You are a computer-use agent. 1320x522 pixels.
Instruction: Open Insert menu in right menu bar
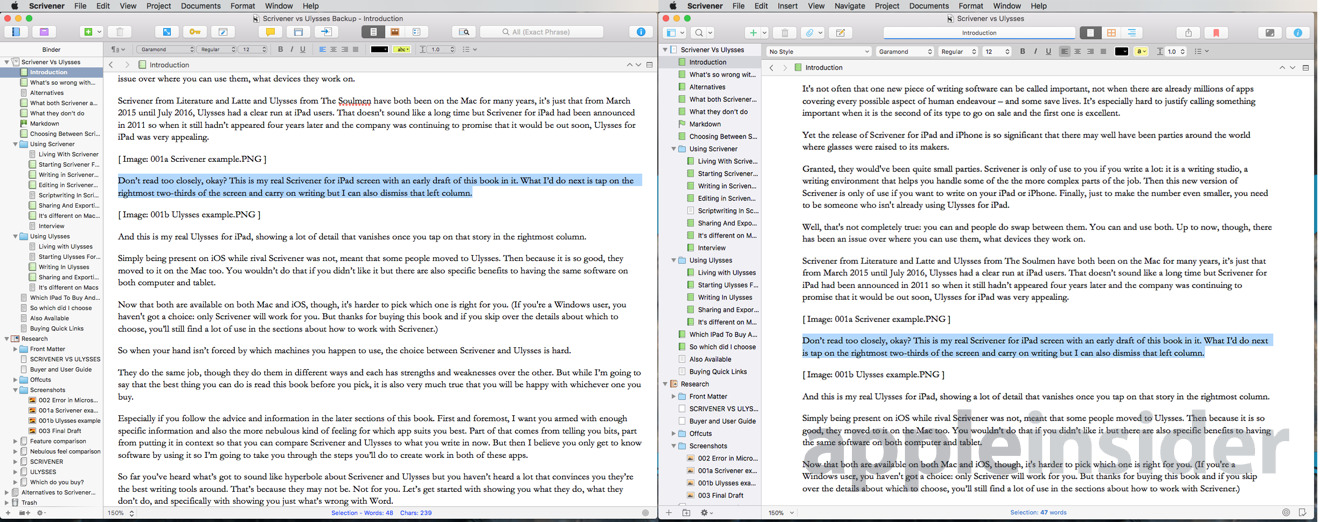click(x=787, y=6)
